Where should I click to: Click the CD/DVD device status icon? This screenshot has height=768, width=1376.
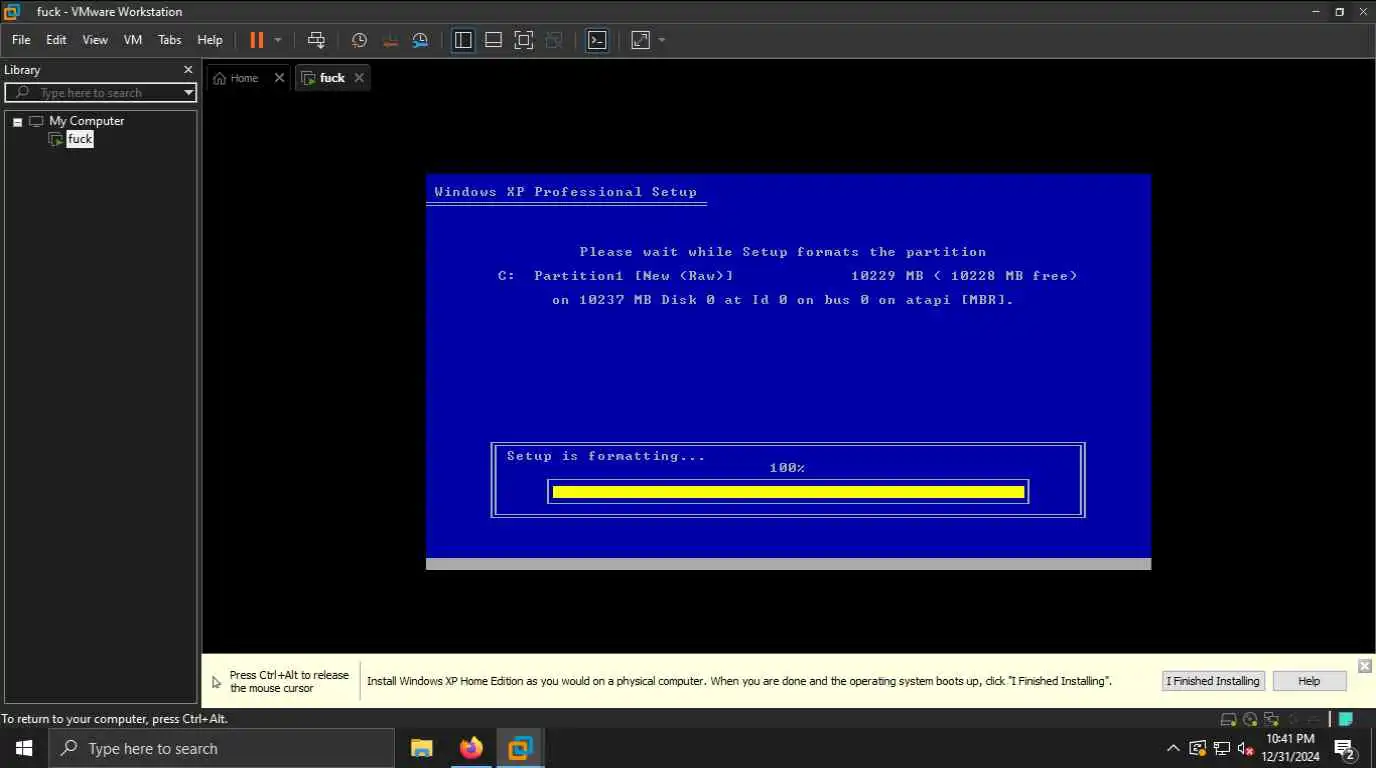pyautogui.click(x=1250, y=719)
